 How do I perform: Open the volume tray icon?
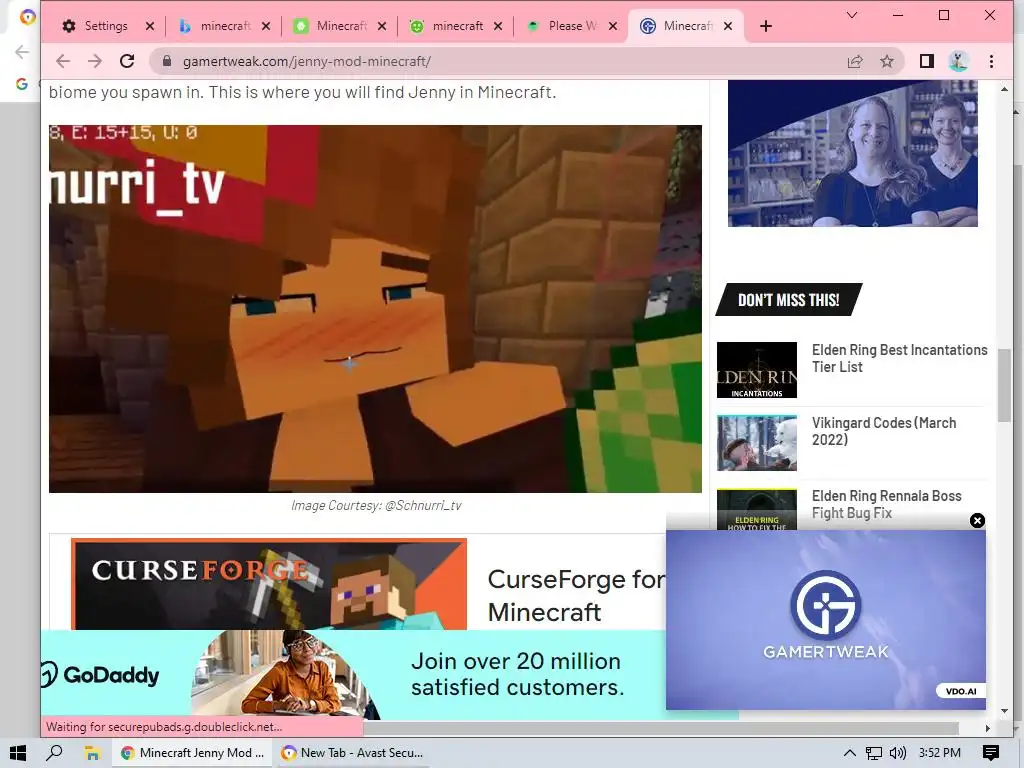point(898,753)
